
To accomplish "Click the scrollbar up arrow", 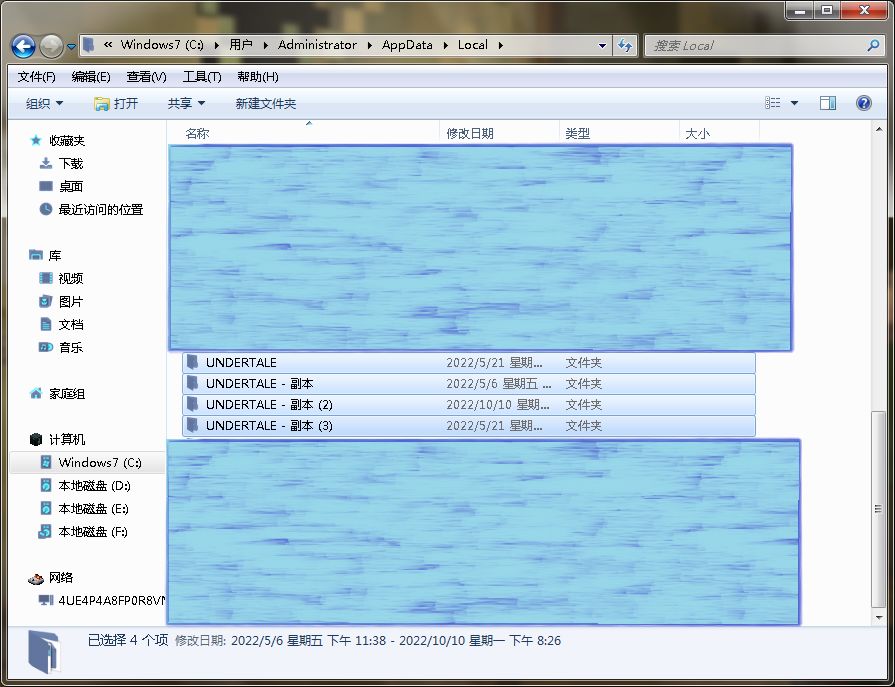I will tap(879, 129).
